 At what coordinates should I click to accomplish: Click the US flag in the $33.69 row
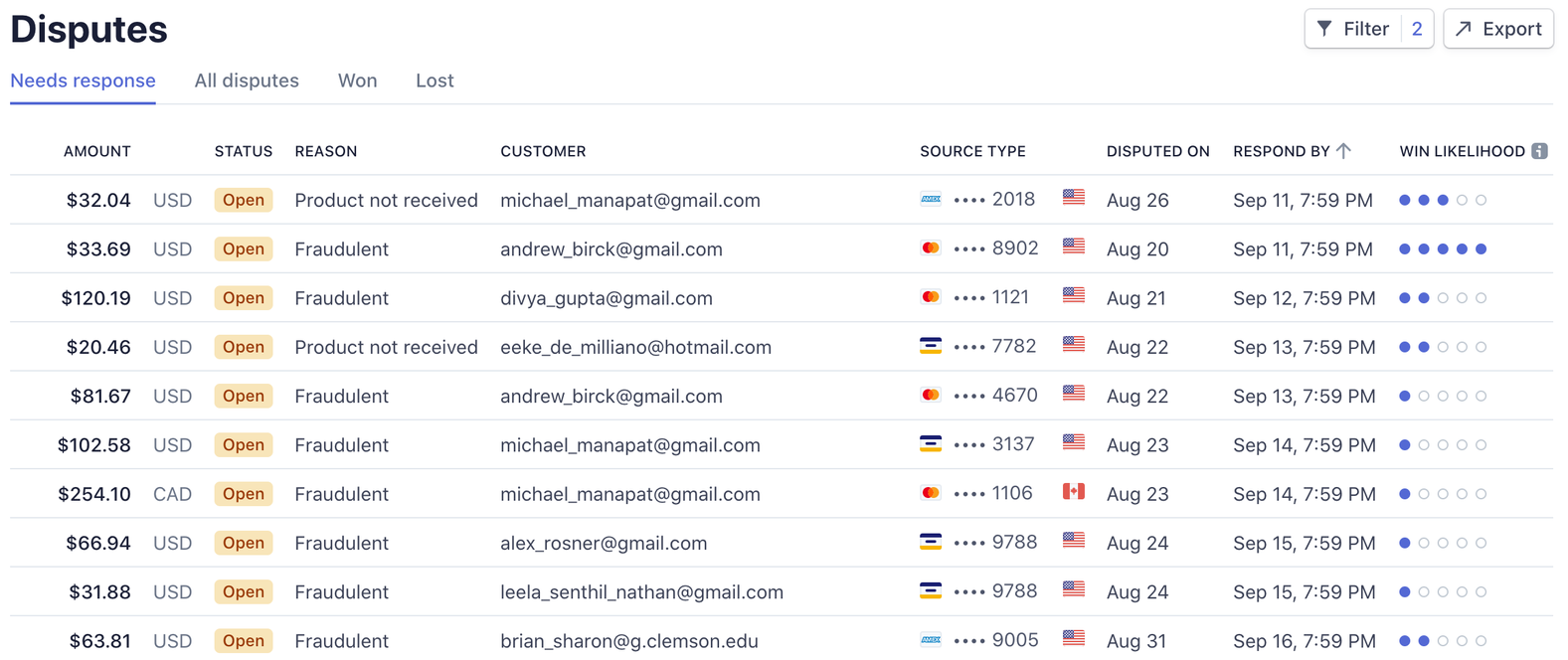point(1074,246)
